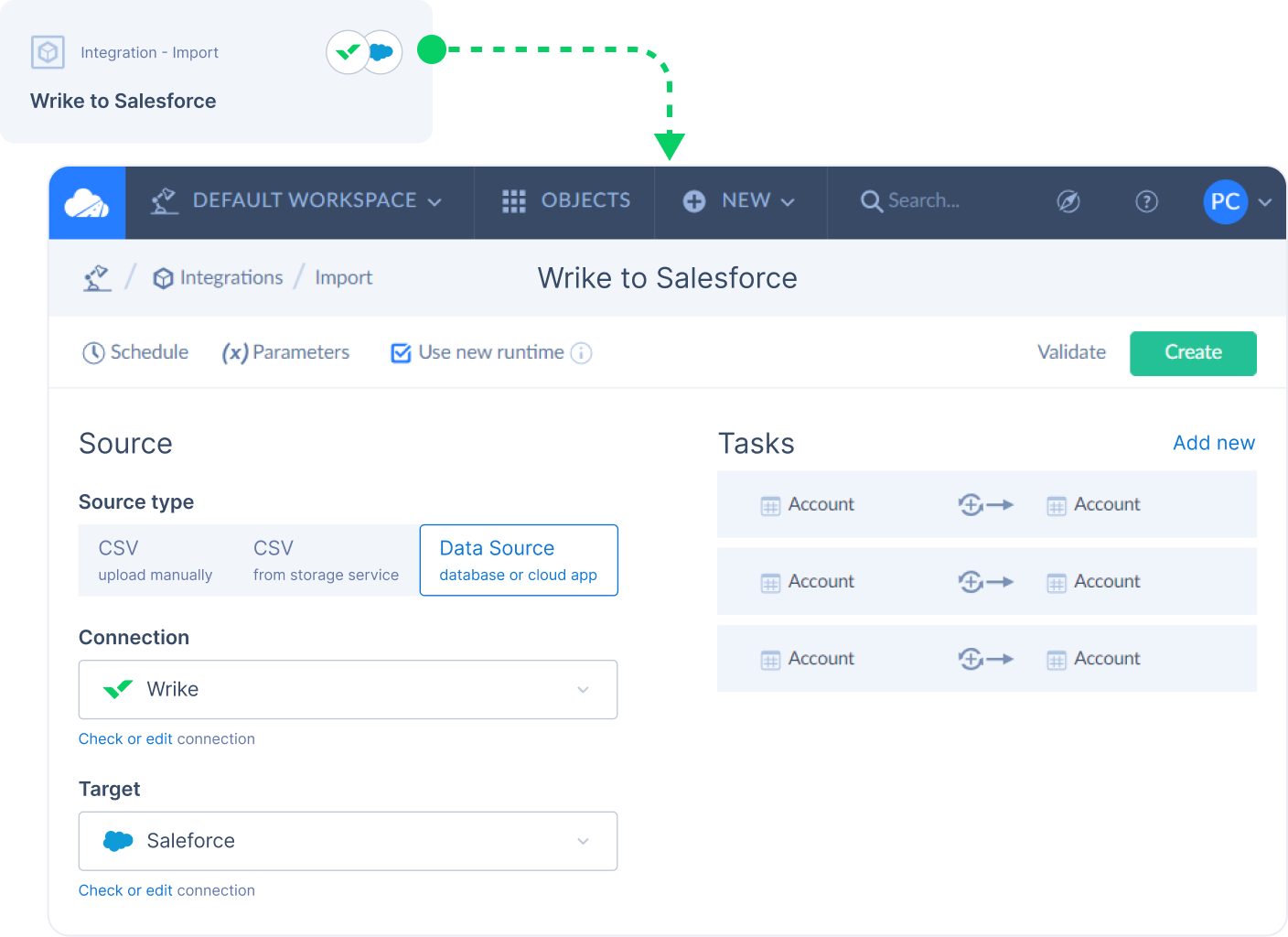Image resolution: width=1288 pixels, height=937 pixels.
Task: Click the PC user avatar
Action: point(1226,201)
